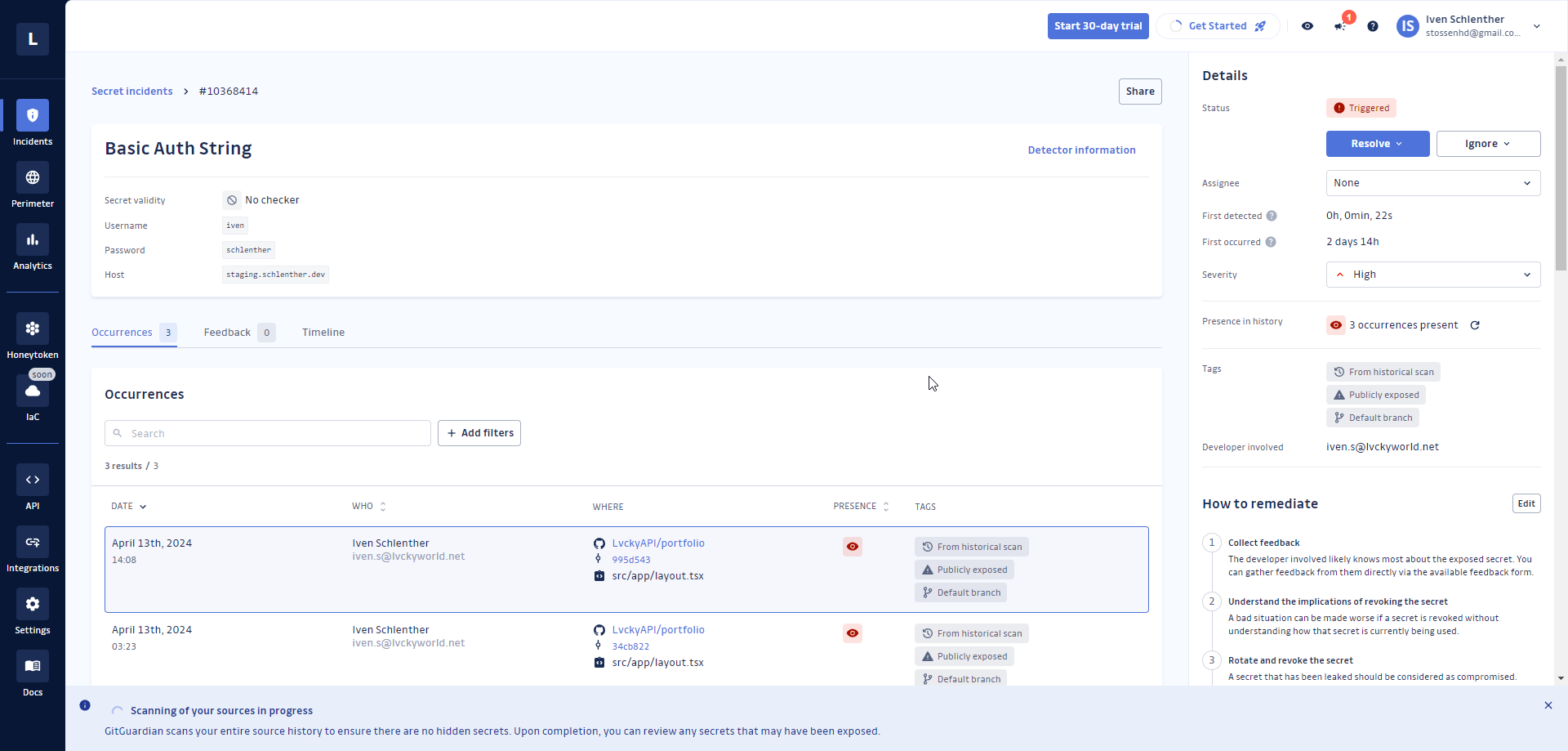This screenshot has width=1568, height=751.
Task: Open the API code icon in sidebar
Action: pos(33,481)
